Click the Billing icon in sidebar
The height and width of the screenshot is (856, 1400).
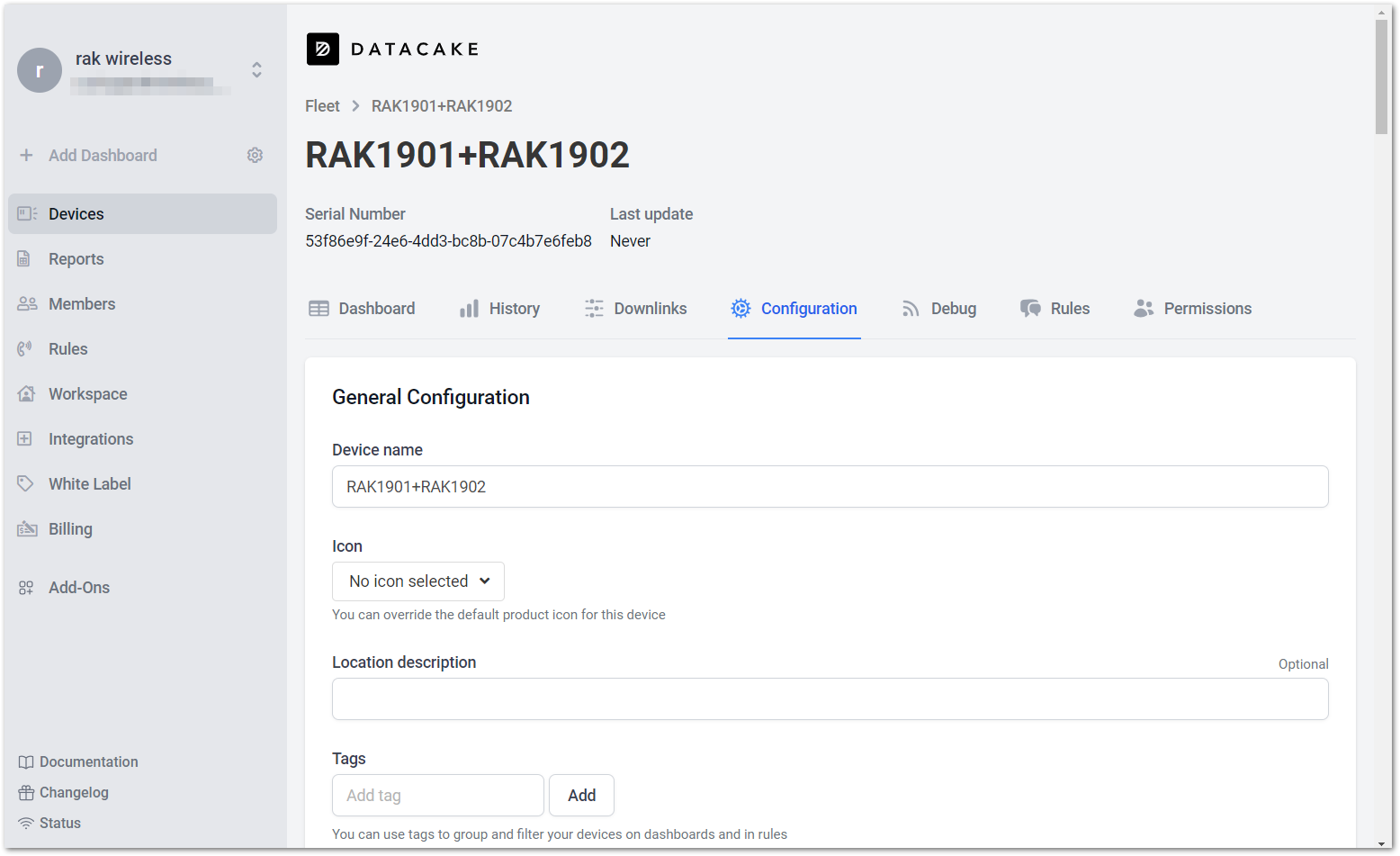27,529
